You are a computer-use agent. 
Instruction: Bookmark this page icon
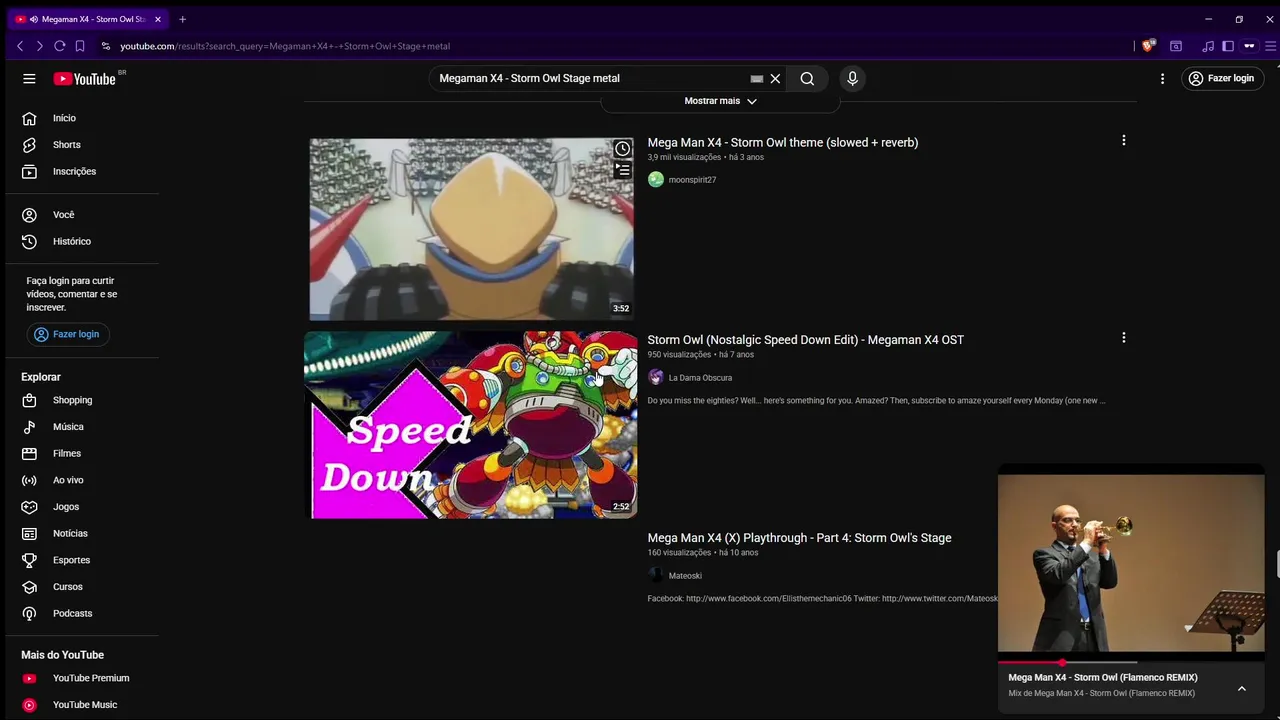pos(80,46)
